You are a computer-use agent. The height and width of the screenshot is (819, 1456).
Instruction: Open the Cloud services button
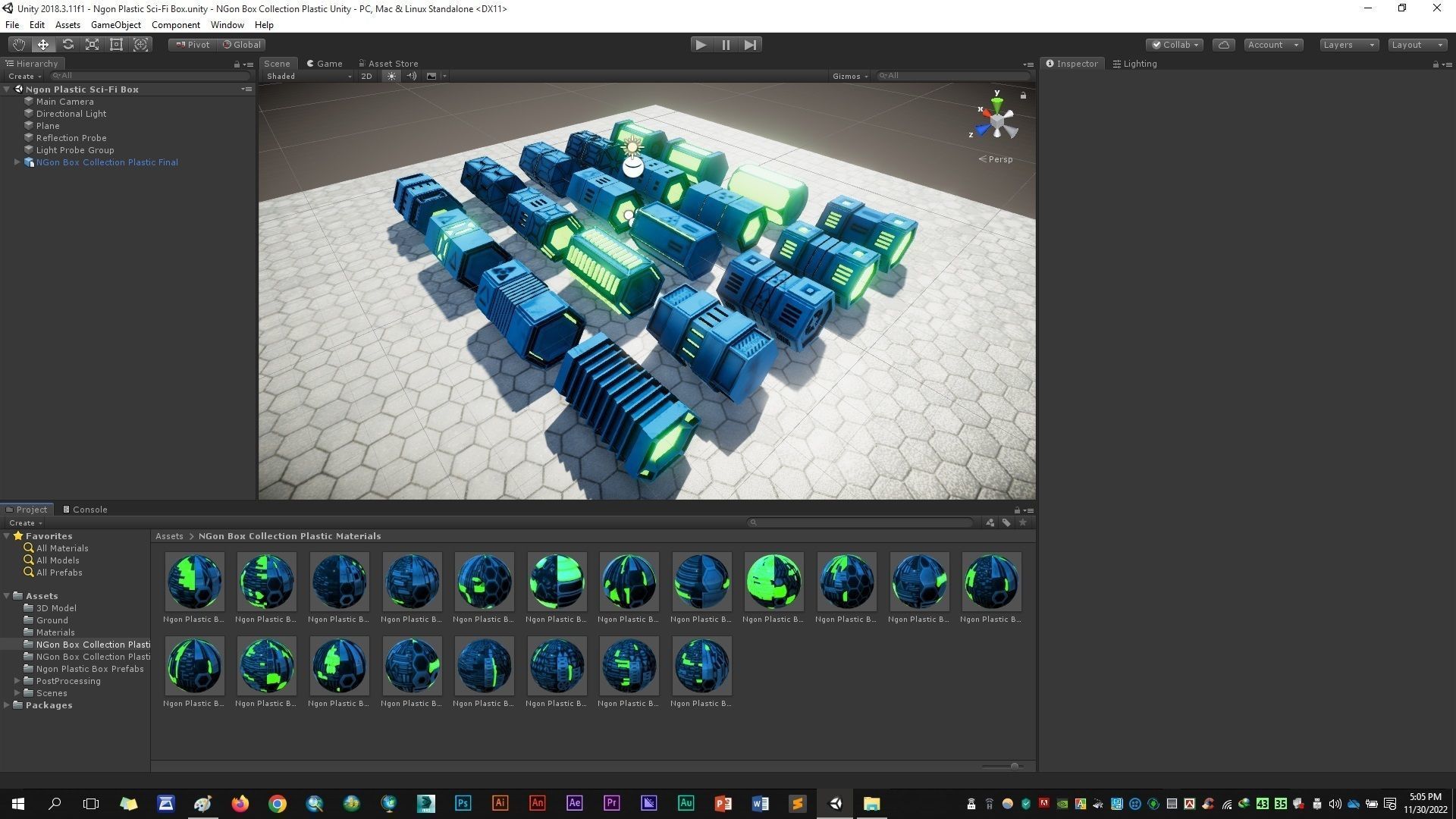1224,45
